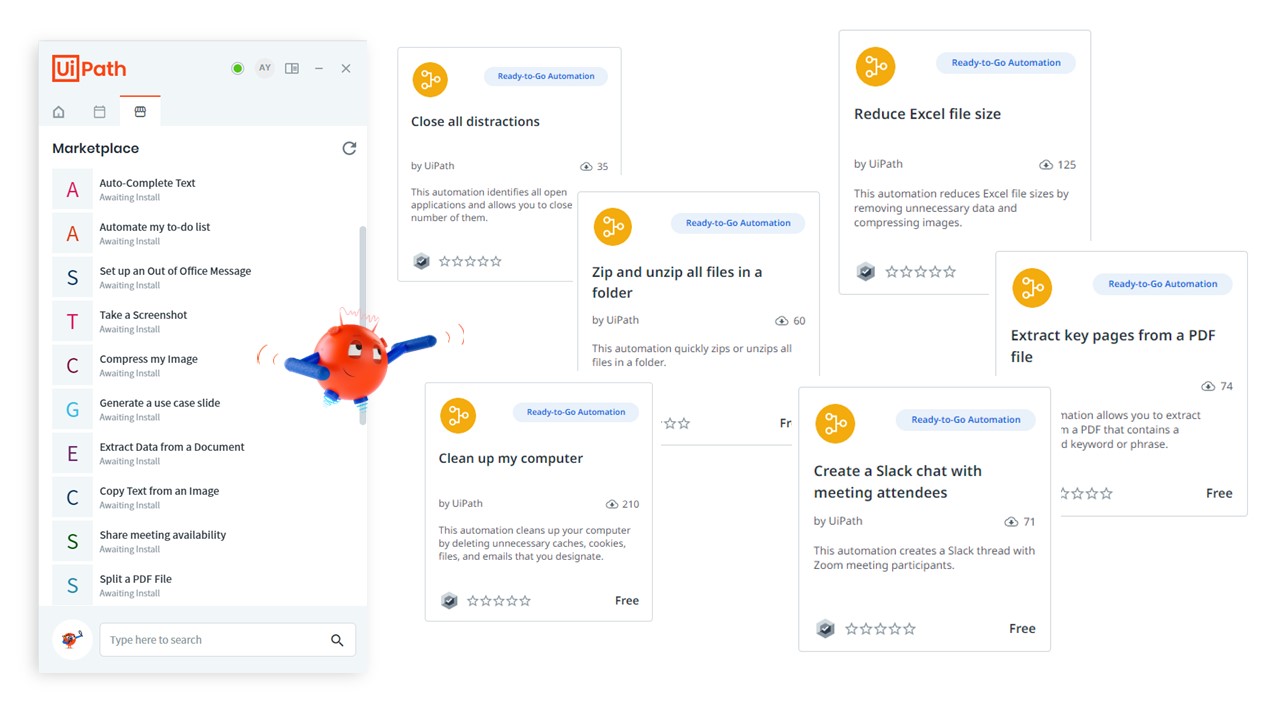Select Compress my Image automation
Screen dimensions: 1280x720
coord(205,366)
